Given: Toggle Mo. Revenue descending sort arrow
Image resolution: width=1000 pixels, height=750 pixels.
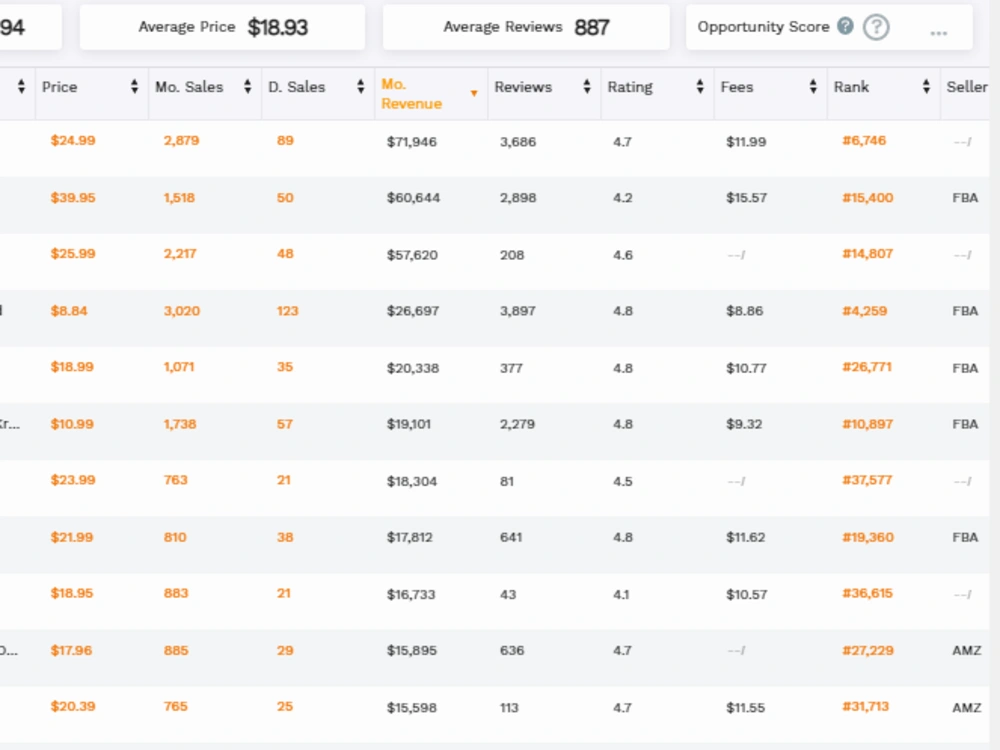Looking at the screenshot, I should (x=474, y=94).
